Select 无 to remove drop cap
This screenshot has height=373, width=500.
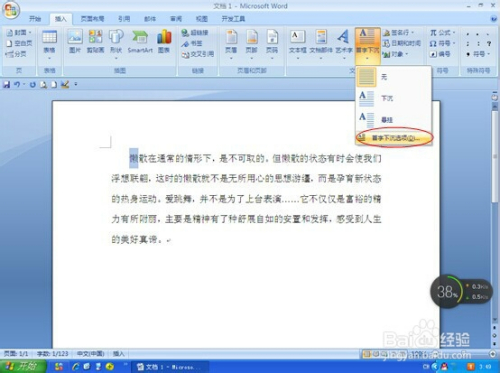tap(394, 77)
